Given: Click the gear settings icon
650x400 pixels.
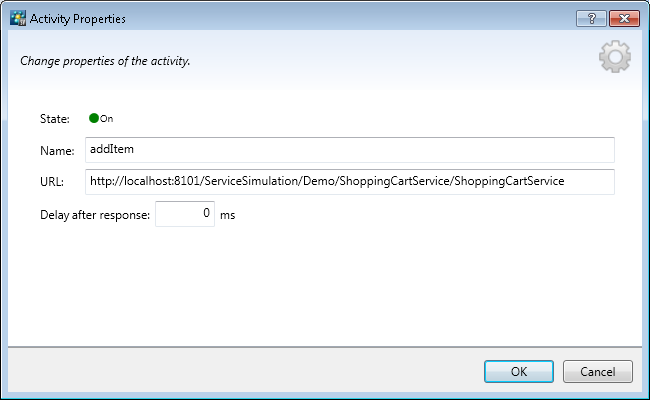Looking at the screenshot, I should 614,58.
